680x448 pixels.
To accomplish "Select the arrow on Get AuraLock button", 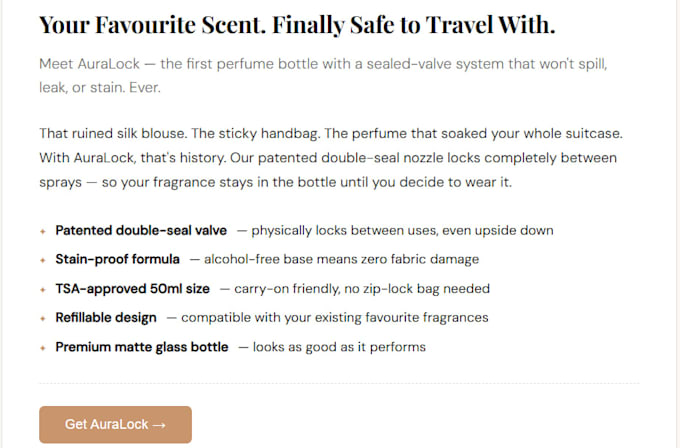I will [159, 425].
